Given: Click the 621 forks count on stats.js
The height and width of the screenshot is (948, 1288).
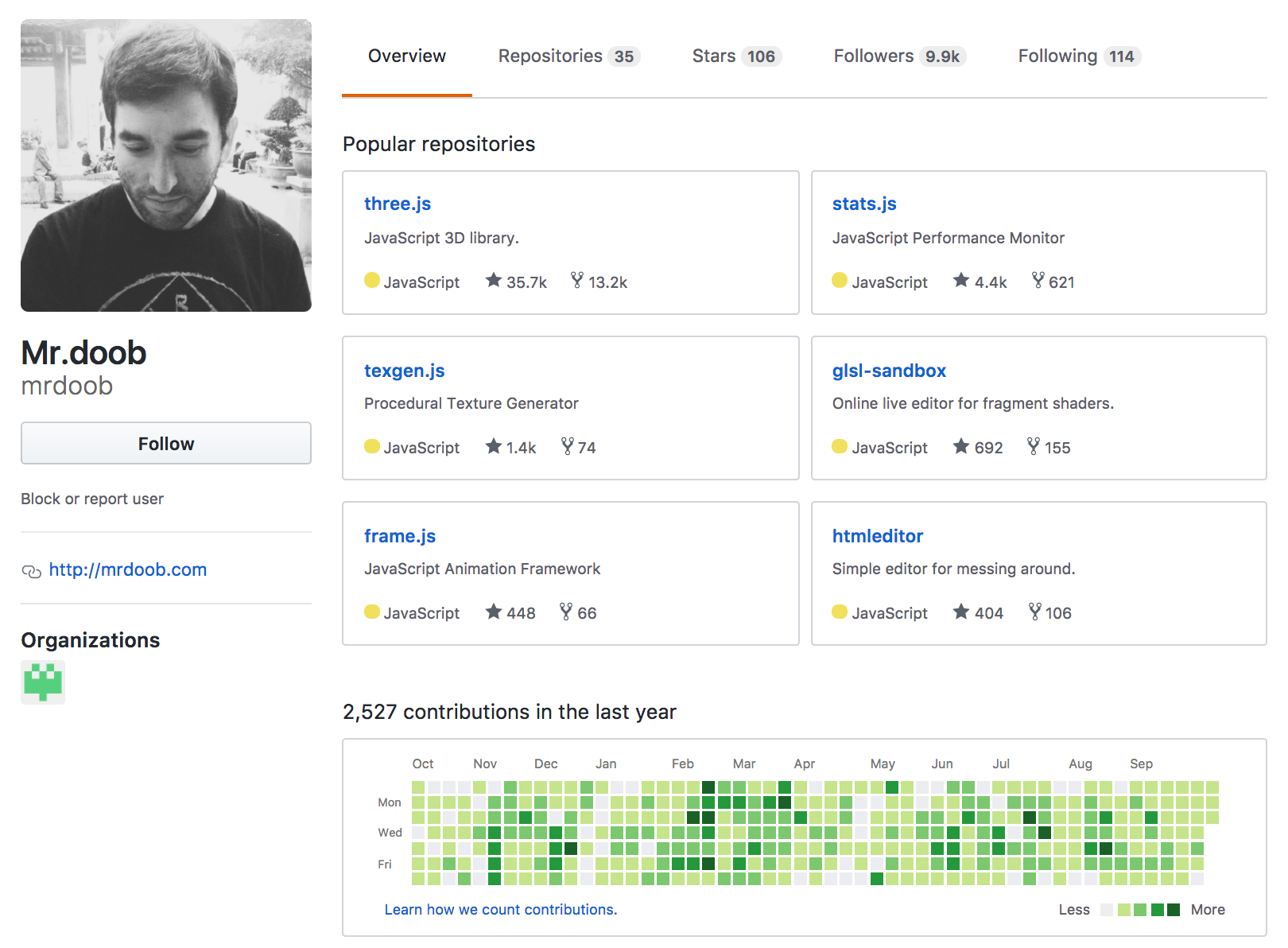Looking at the screenshot, I should coord(1061,282).
